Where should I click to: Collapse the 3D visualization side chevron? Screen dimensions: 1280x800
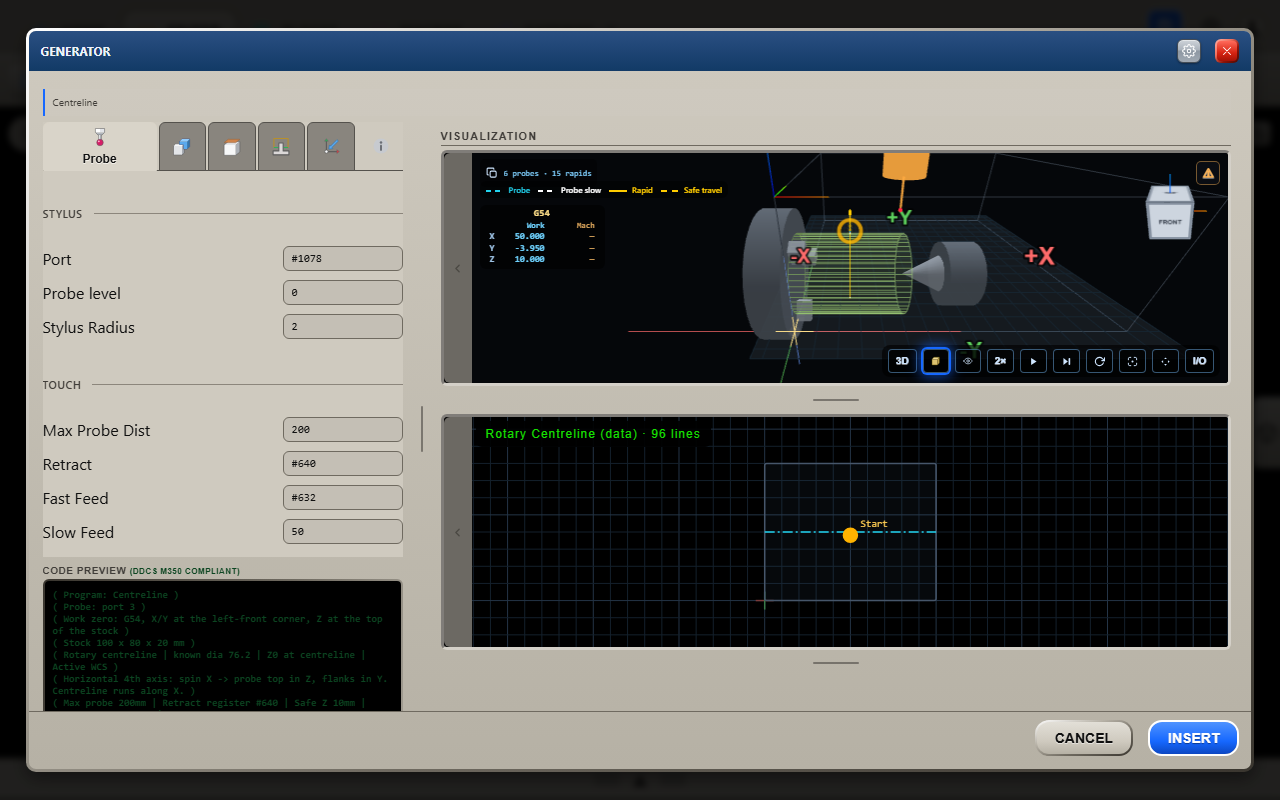[458, 268]
